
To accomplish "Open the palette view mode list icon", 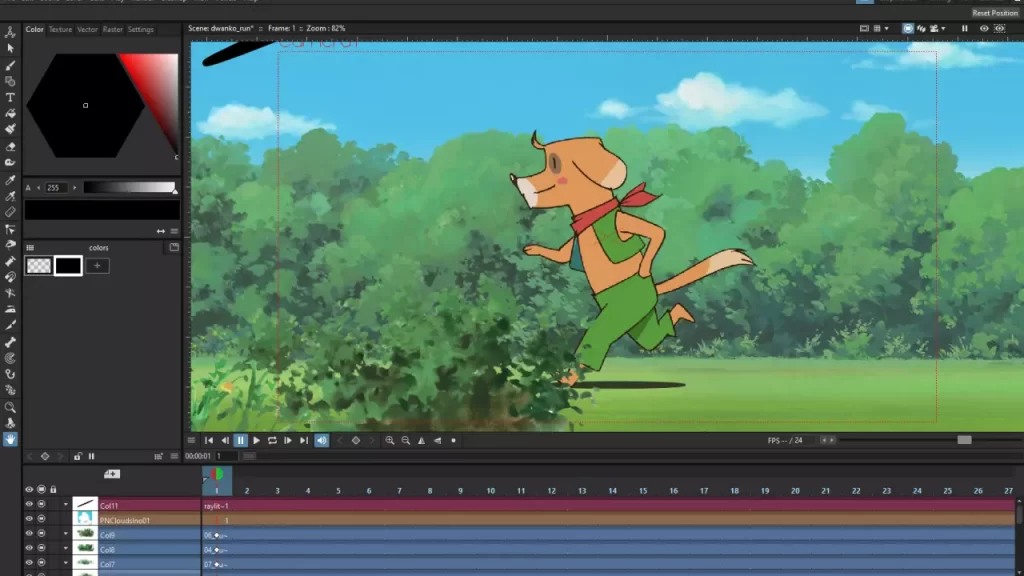I will point(30,248).
